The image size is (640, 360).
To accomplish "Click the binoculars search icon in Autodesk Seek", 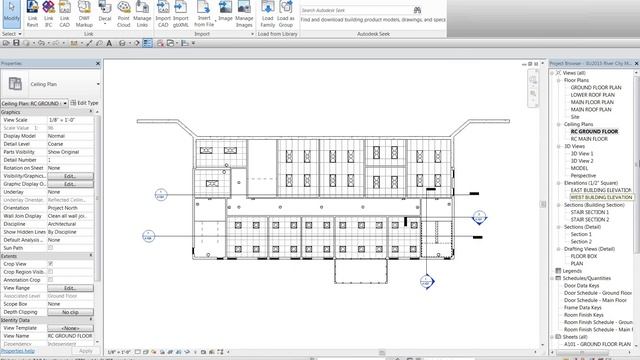I will pos(417,10).
